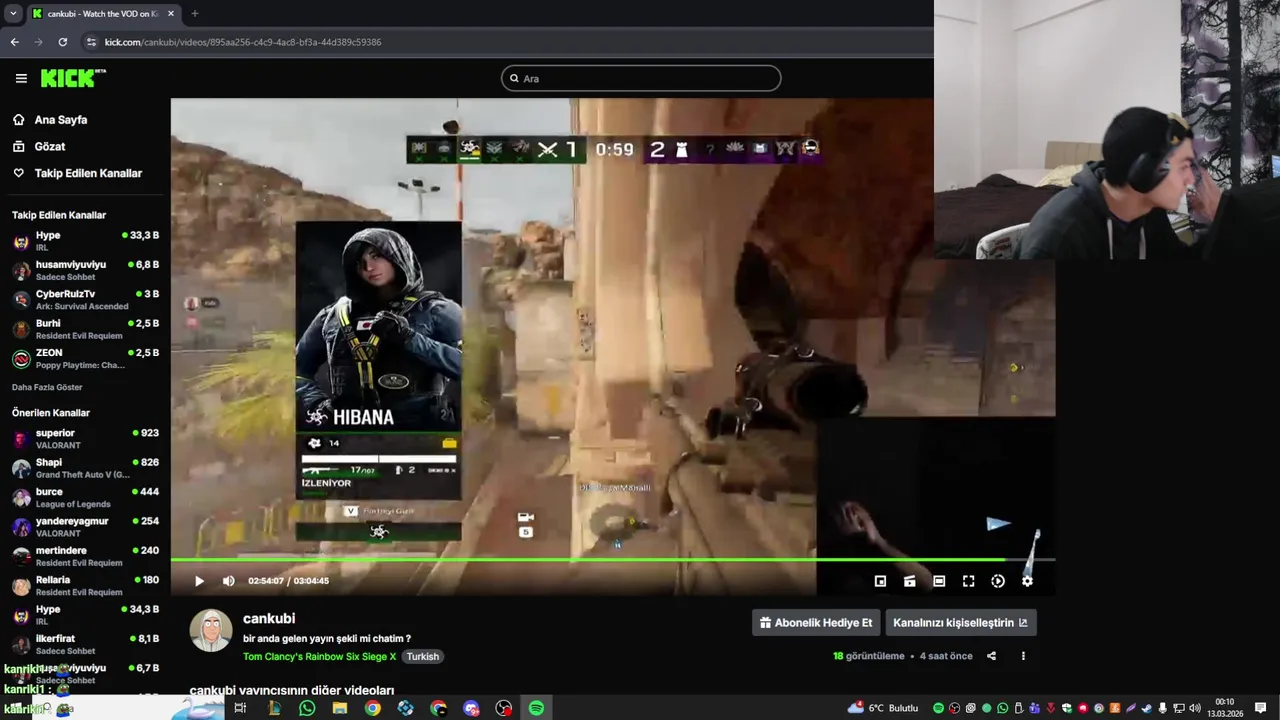
Task: Open mertindere Resident Evil Requiem channel
Action: click(x=85, y=556)
